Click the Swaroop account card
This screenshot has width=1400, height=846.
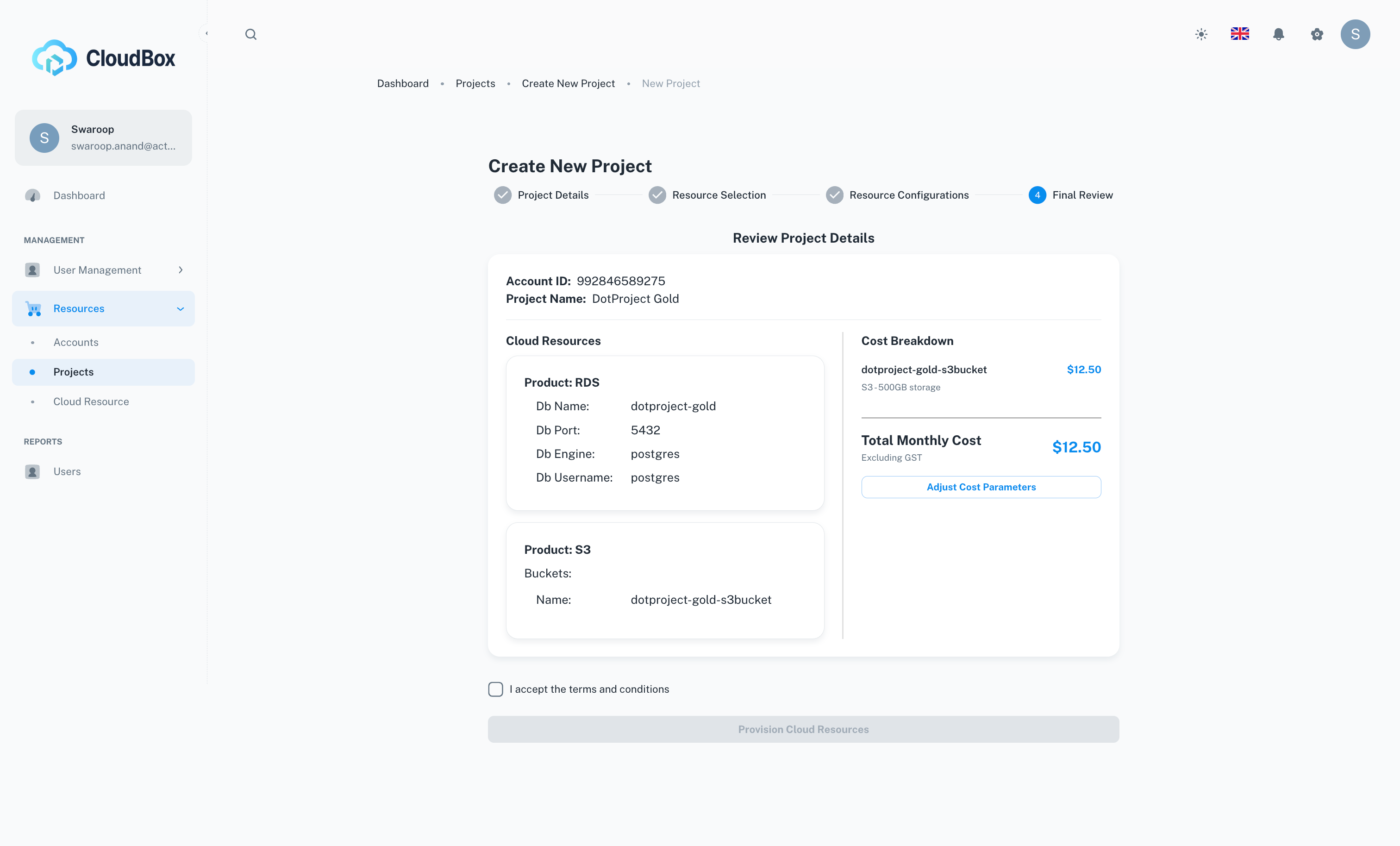[103, 138]
